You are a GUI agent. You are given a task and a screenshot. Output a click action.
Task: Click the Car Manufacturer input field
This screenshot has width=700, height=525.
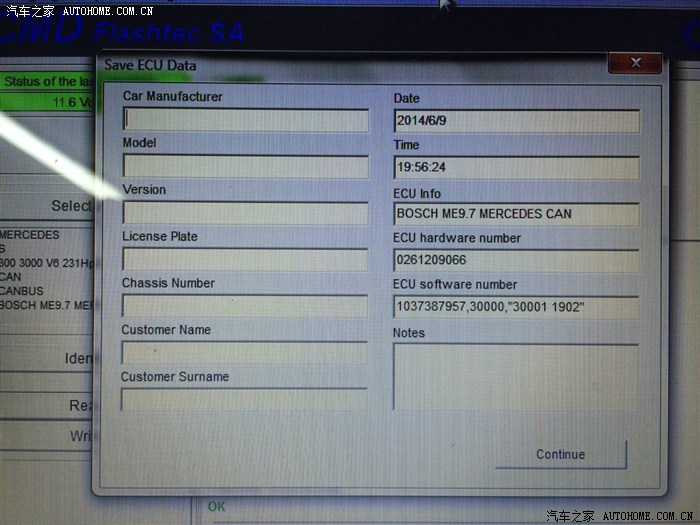[246, 121]
